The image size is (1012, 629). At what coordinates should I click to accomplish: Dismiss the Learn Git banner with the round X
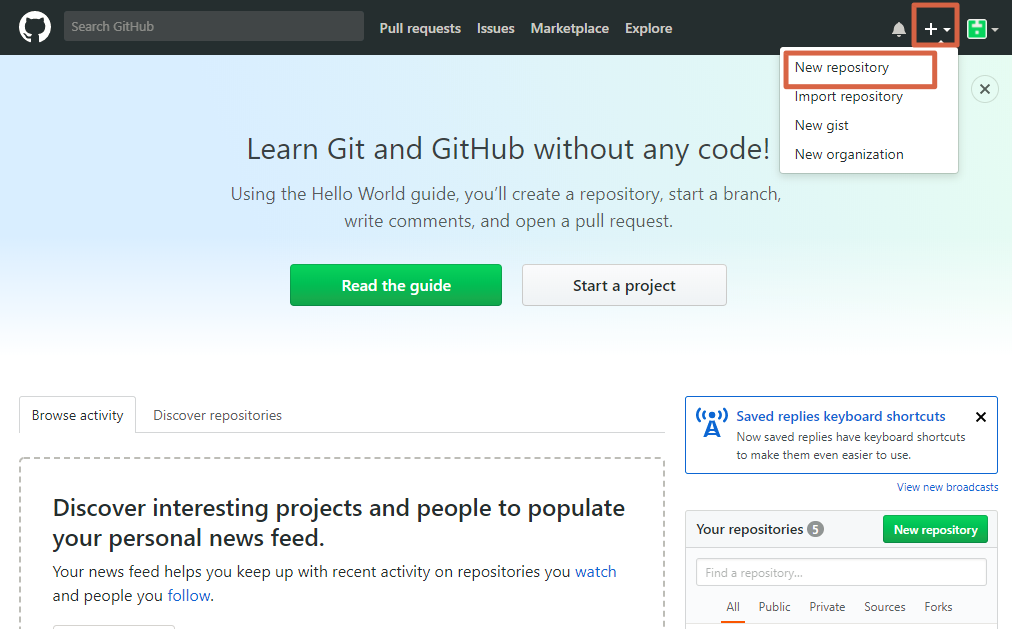click(x=984, y=89)
